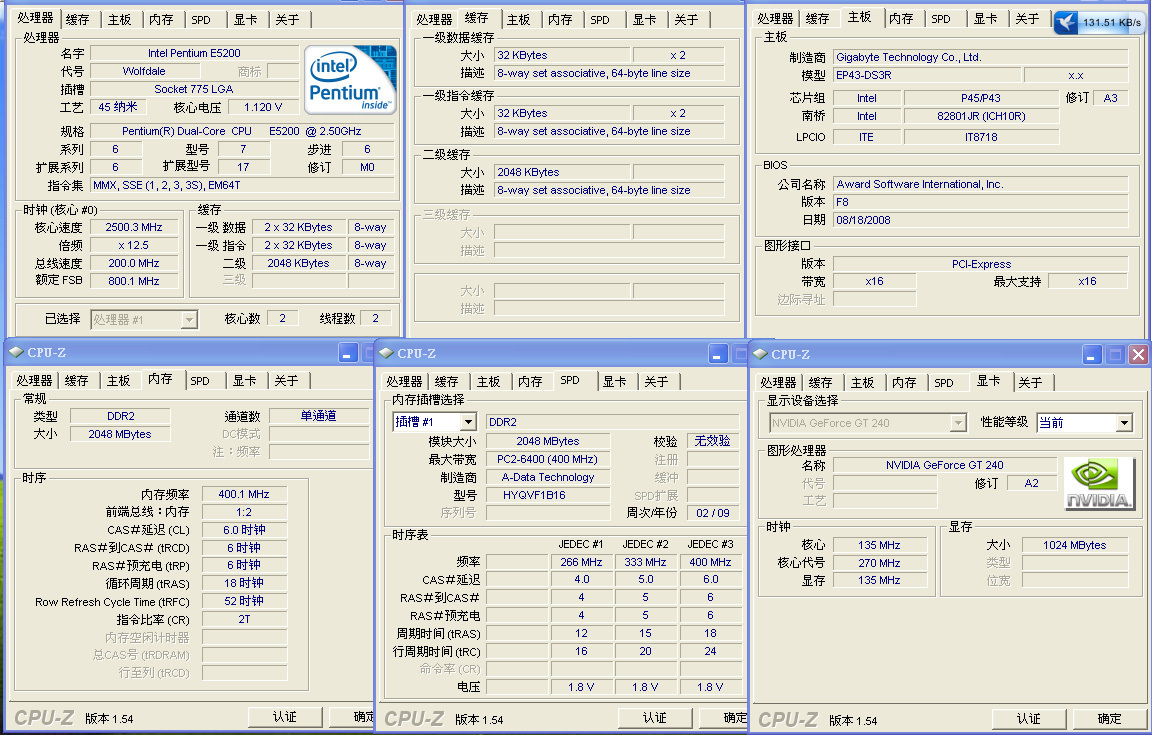The height and width of the screenshot is (735, 1152).
Task: Select SPD tab in the NVIDIA graphics window
Action: coord(944,382)
